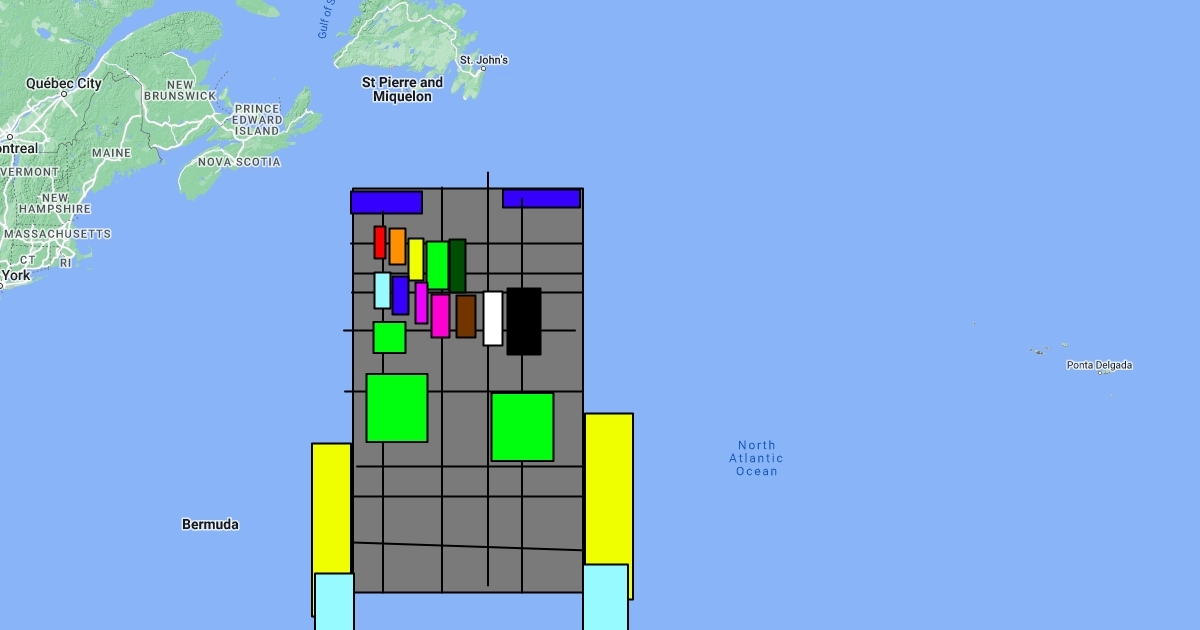
Task: Click the St Pierre and Miquelon label
Action: pyautogui.click(x=402, y=89)
